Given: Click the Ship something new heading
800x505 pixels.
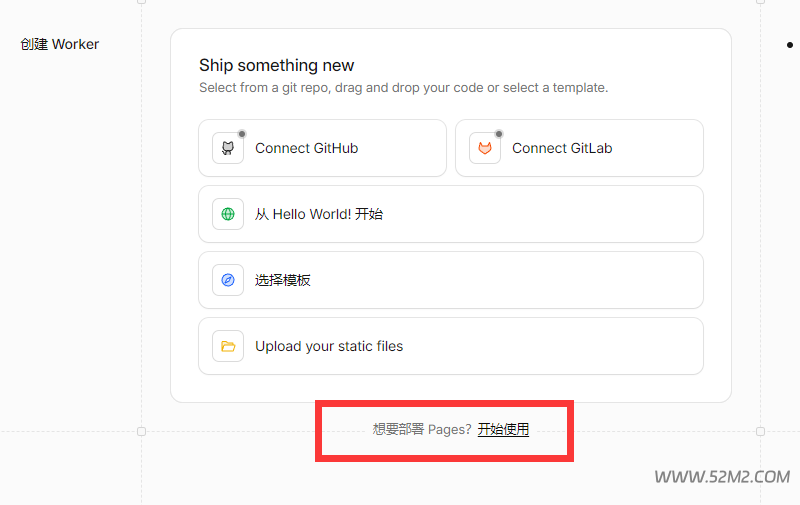Looking at the screenshot, I should coord(277,65).
